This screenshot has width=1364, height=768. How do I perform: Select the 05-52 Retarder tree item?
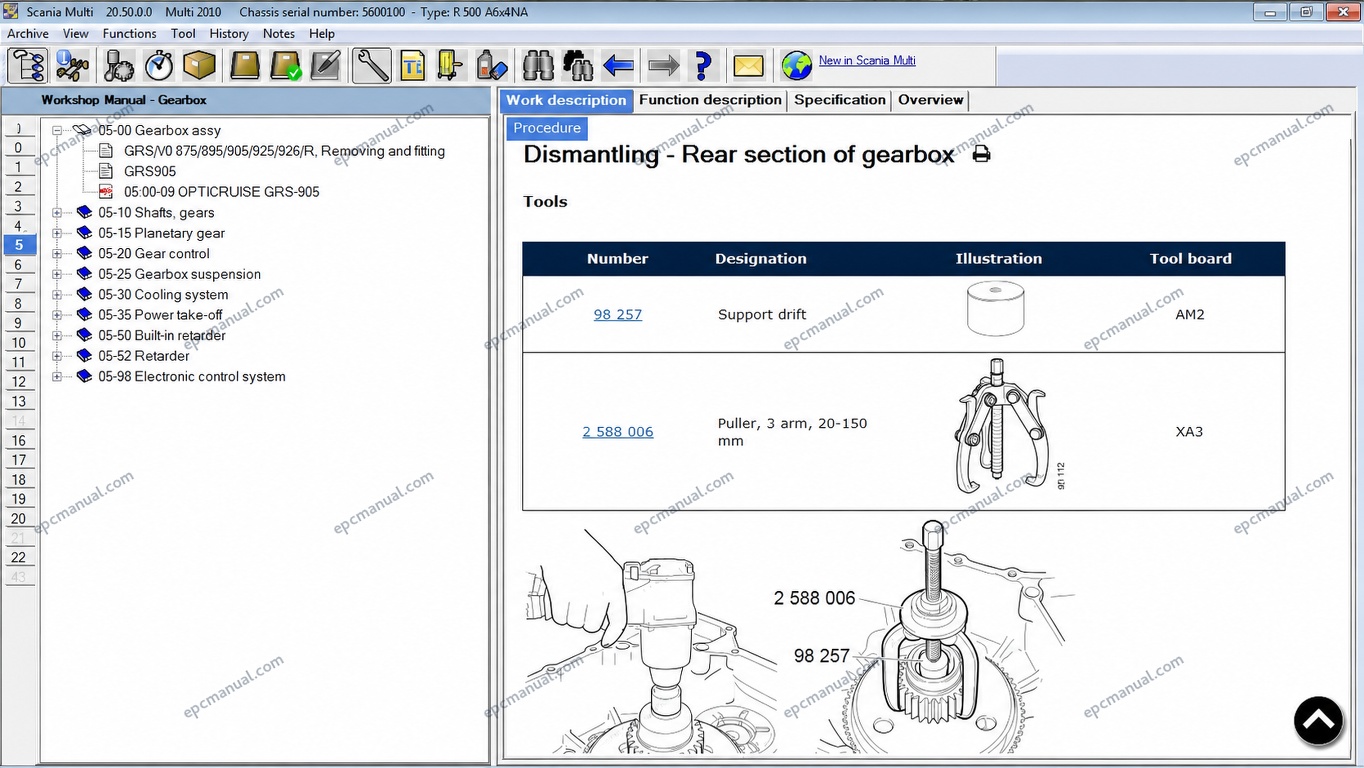point(144,356)
